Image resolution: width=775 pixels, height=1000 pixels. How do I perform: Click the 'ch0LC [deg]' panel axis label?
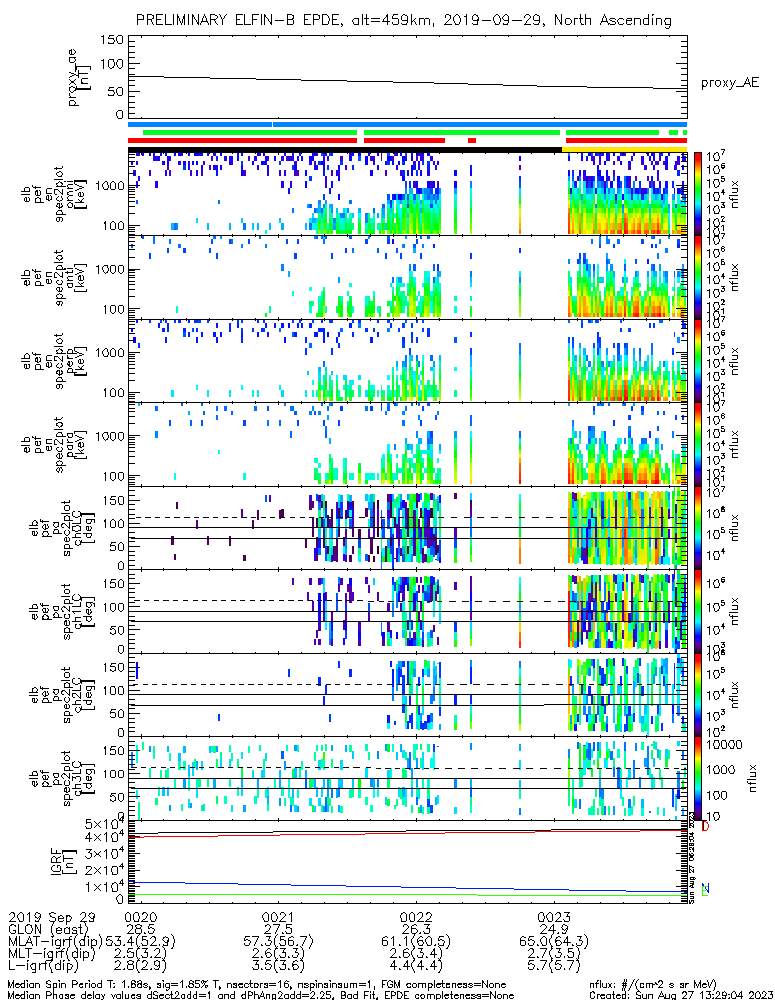pos(84,528)
